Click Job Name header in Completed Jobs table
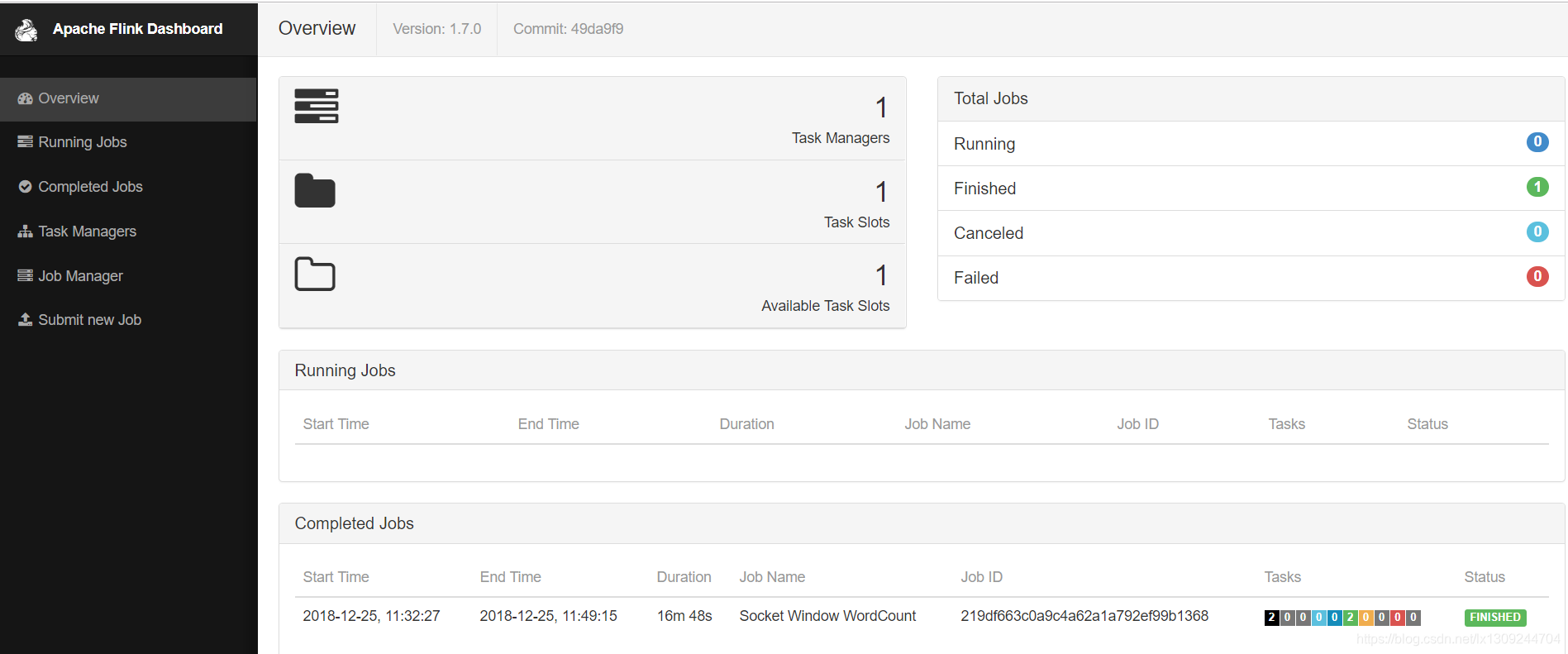Screen dimensions: 1568x654 (x=772, y=577)
